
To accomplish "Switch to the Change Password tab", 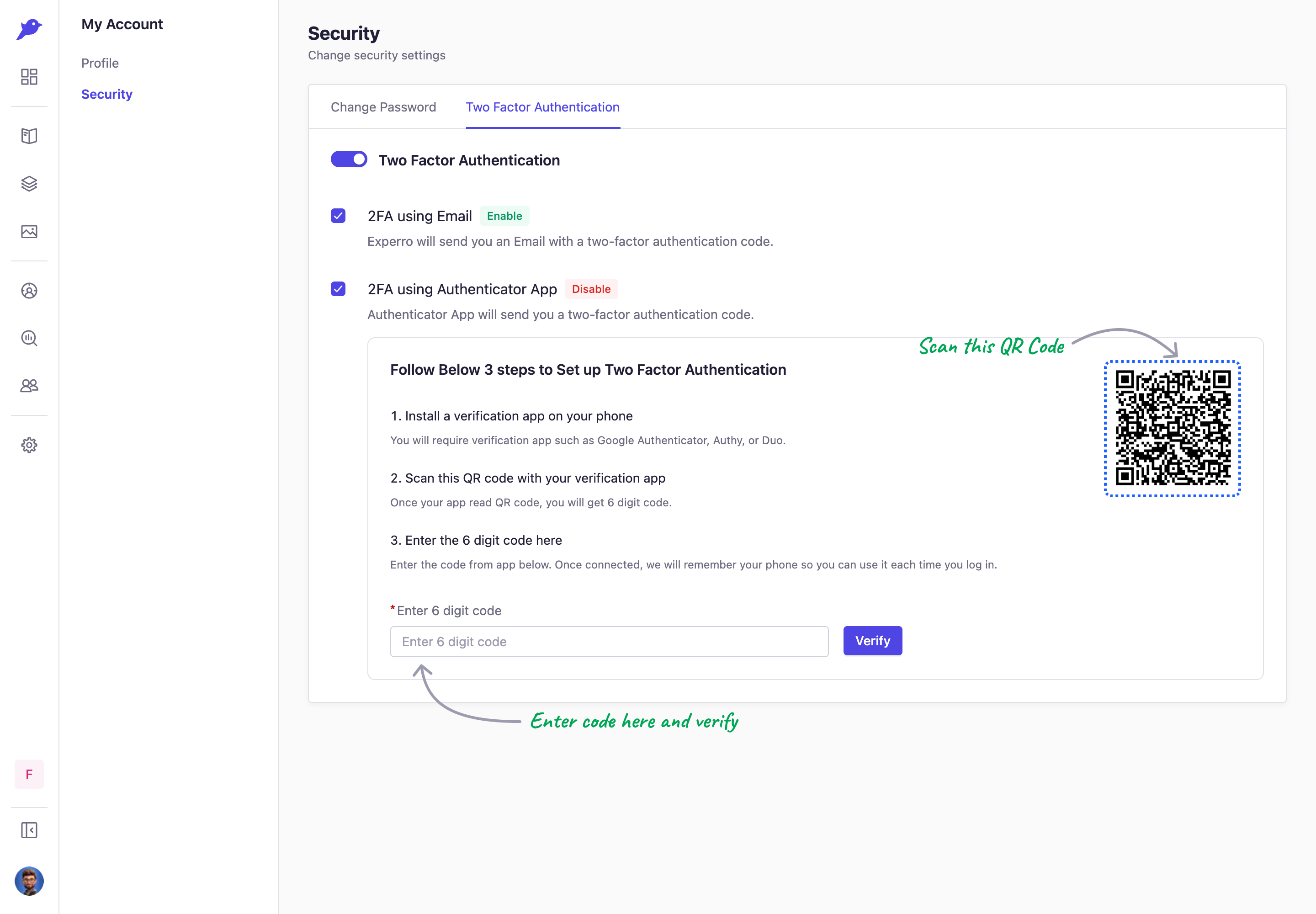I will 383,107.
